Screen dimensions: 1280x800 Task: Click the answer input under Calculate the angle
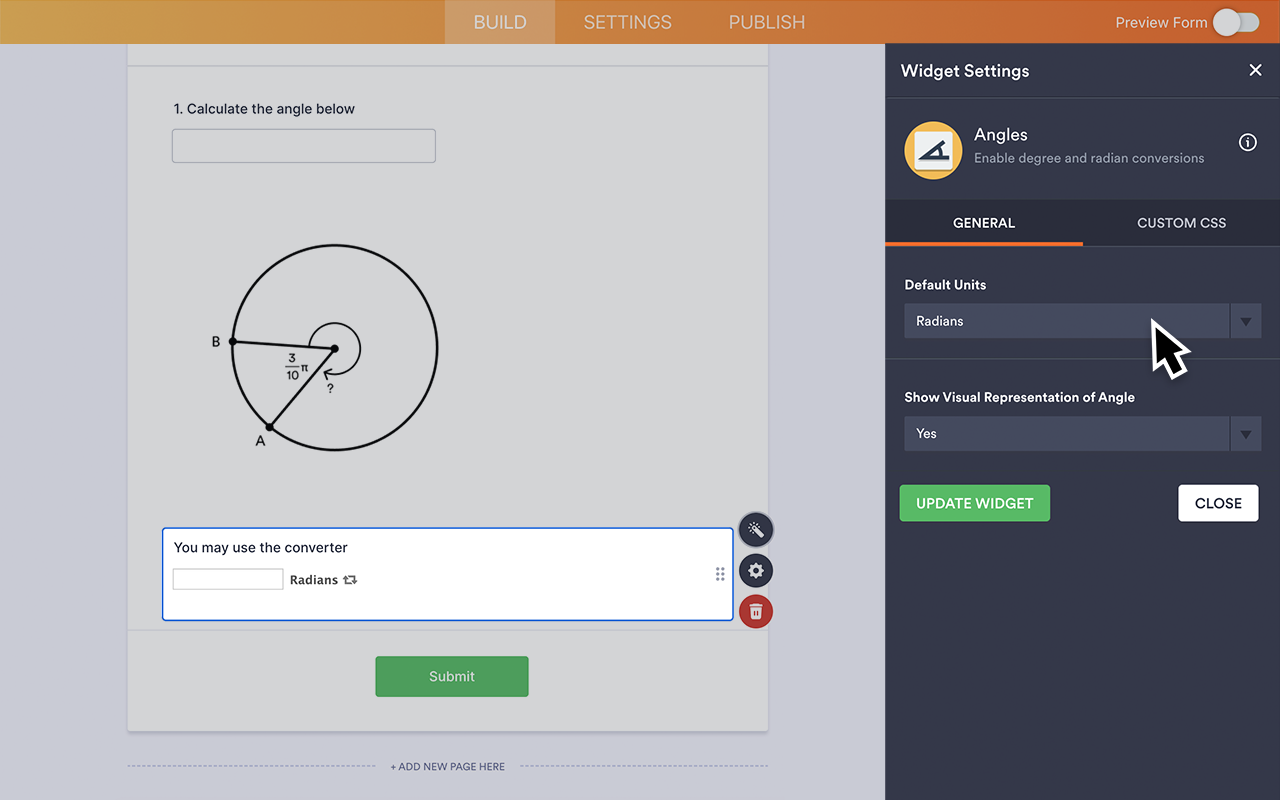303,145
